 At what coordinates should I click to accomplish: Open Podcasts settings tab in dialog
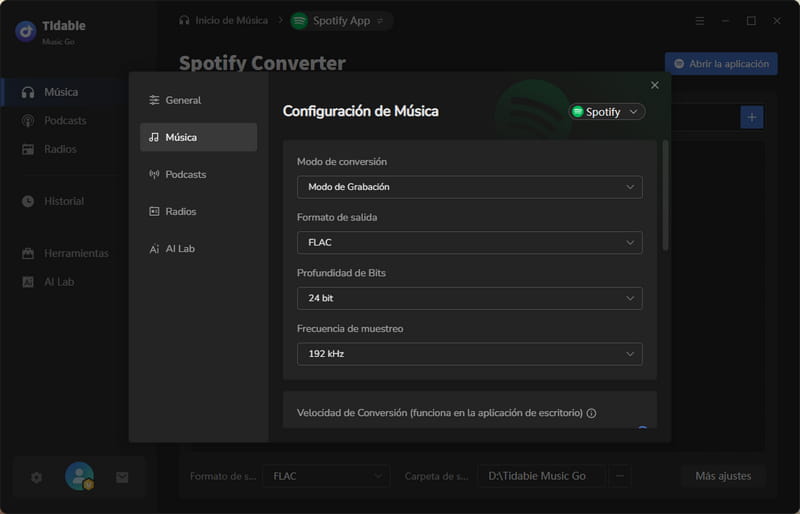(x=198, y=175)
